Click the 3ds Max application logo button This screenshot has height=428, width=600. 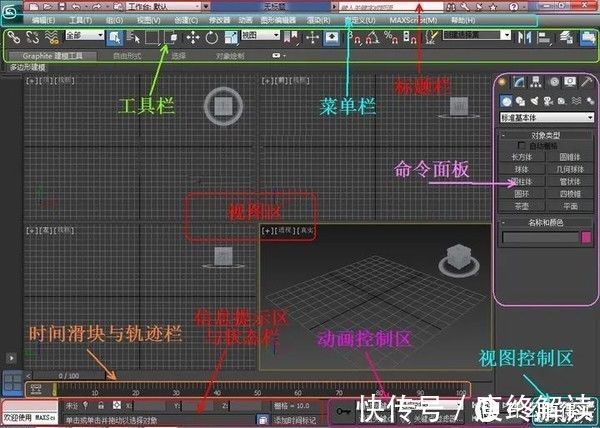10,11
